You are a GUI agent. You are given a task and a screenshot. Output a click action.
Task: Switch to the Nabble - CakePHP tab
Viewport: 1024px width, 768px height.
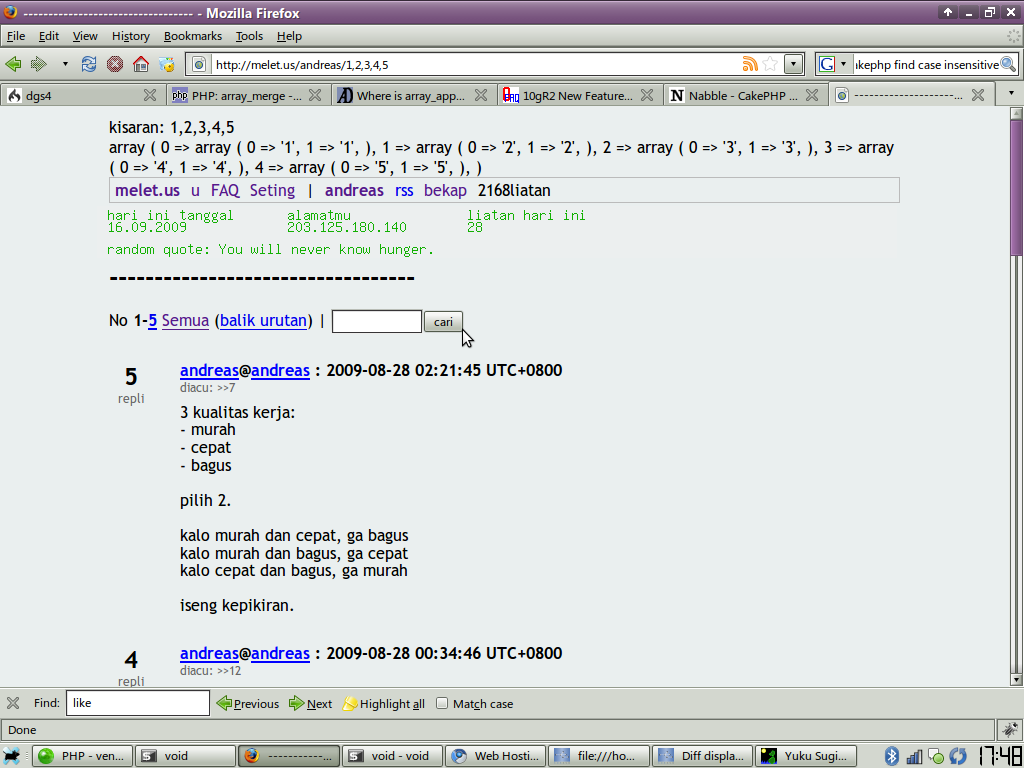tap(733, 96)
